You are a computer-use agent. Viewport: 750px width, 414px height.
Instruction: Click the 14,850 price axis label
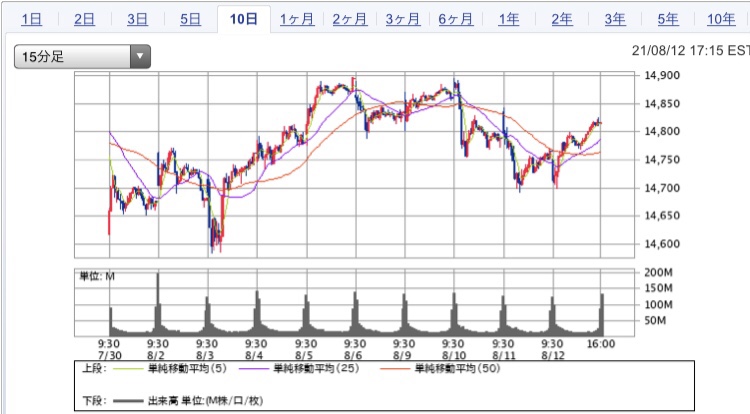pos(662,103)
